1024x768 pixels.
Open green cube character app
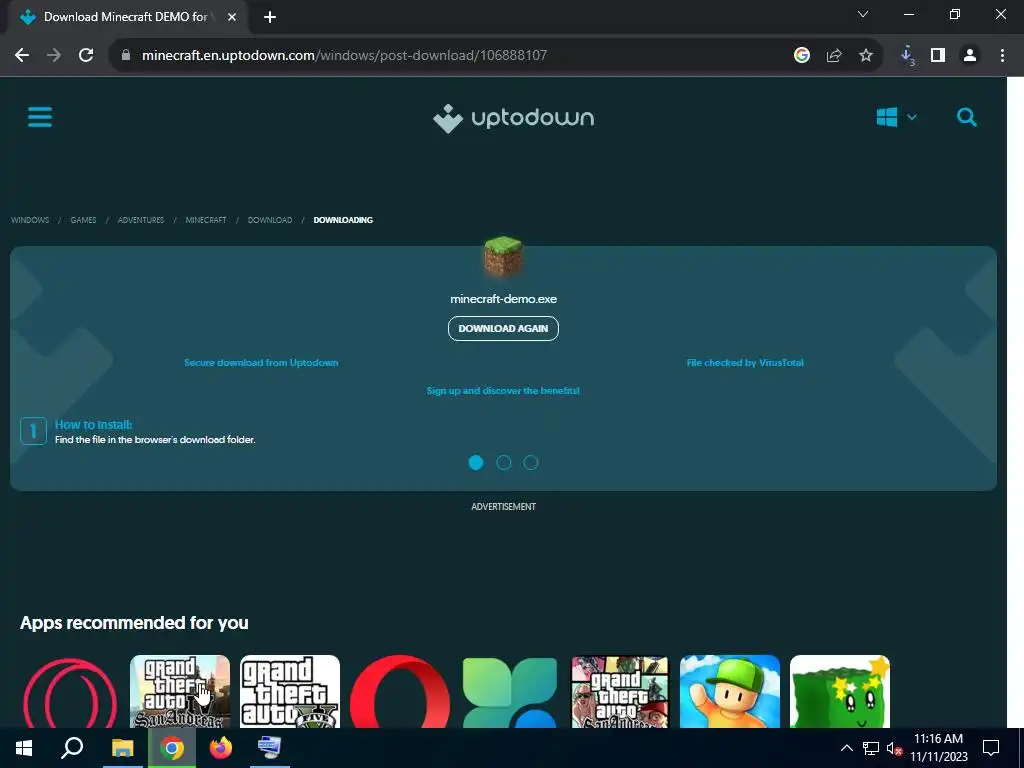(x=840, y=692)
